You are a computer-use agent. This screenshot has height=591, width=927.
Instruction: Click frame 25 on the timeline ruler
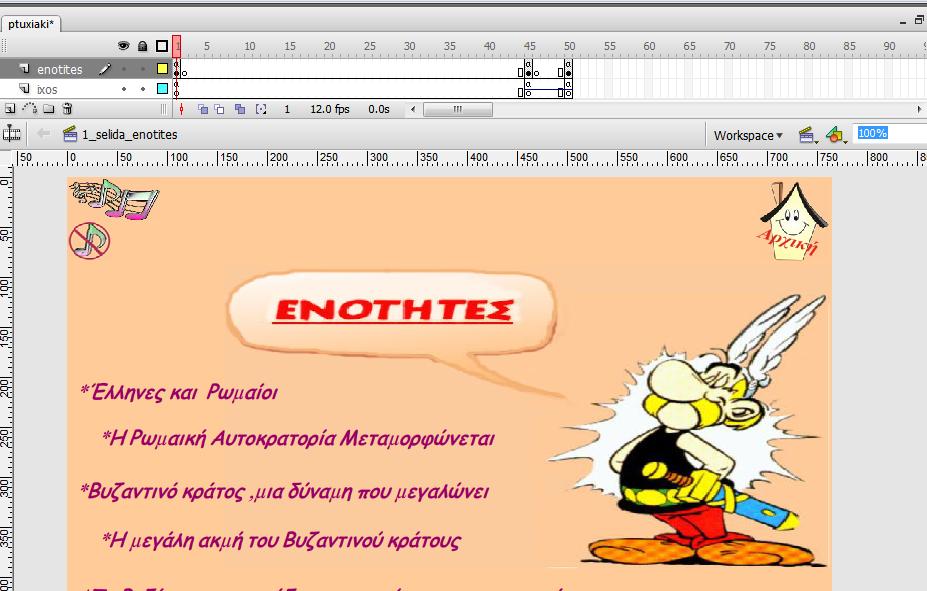click(369, 46)
